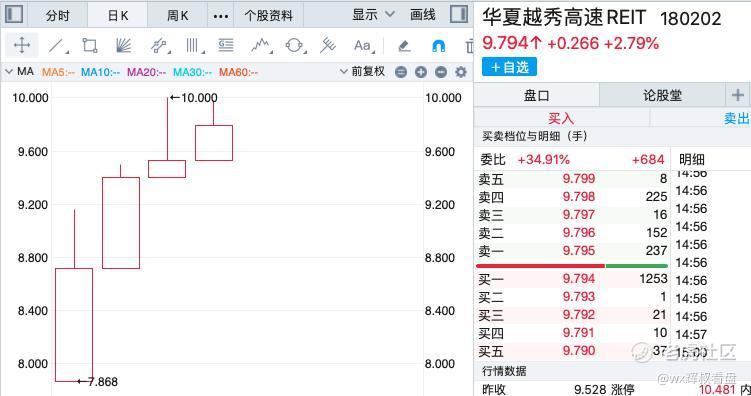Click the ←10.000 high price annotation

tap(193, 98)
